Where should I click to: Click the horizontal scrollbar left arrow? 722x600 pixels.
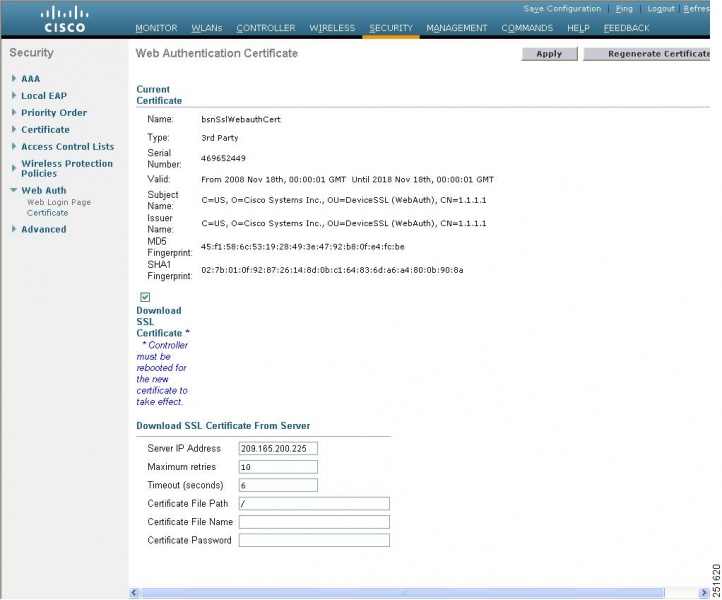135,593
